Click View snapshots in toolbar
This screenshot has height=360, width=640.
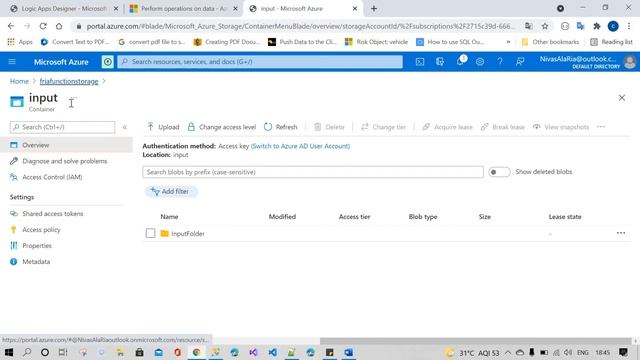tap(561, 127)
